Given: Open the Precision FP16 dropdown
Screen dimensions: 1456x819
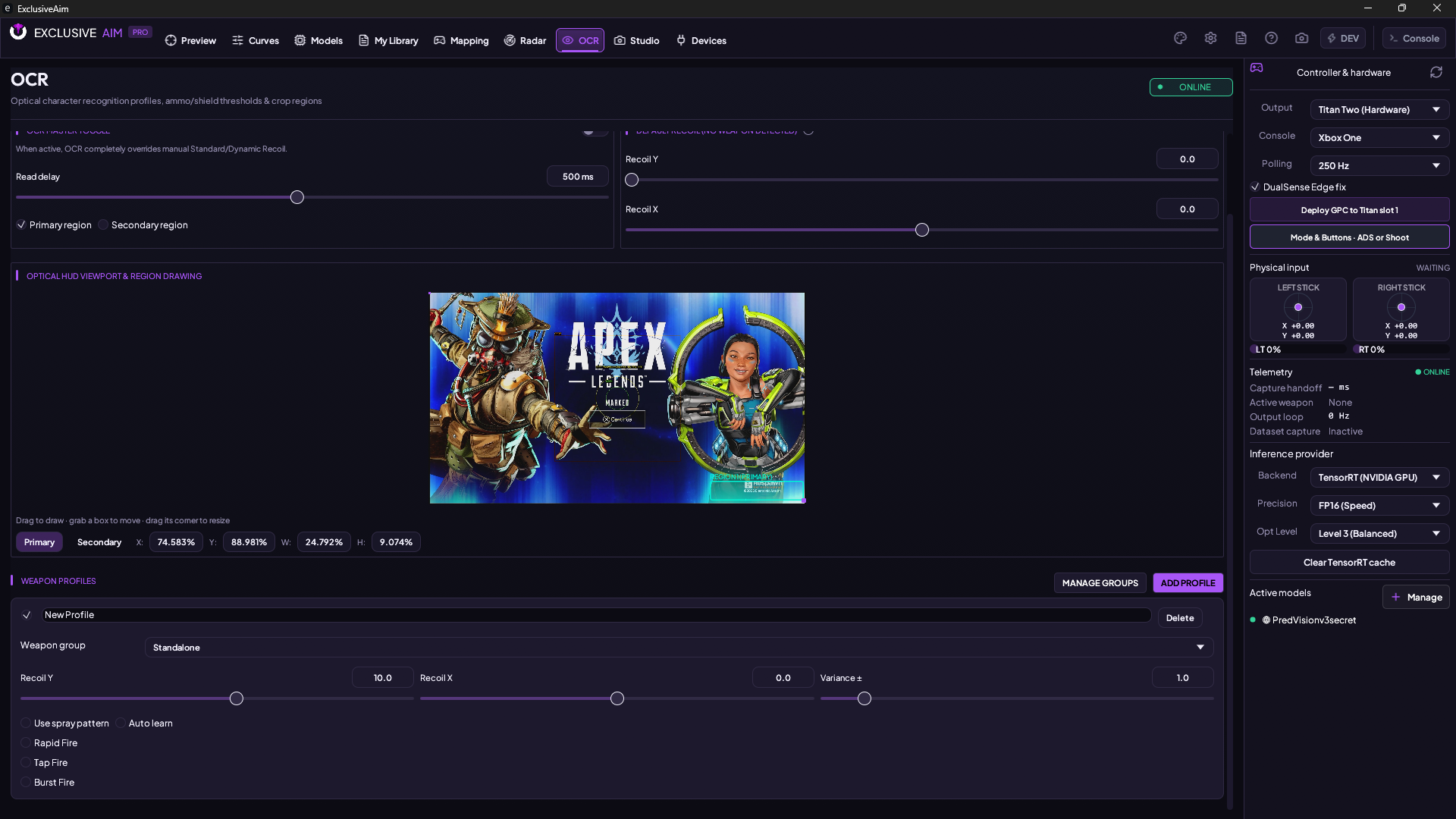Looking at the screenshot, I should 1379,506.
